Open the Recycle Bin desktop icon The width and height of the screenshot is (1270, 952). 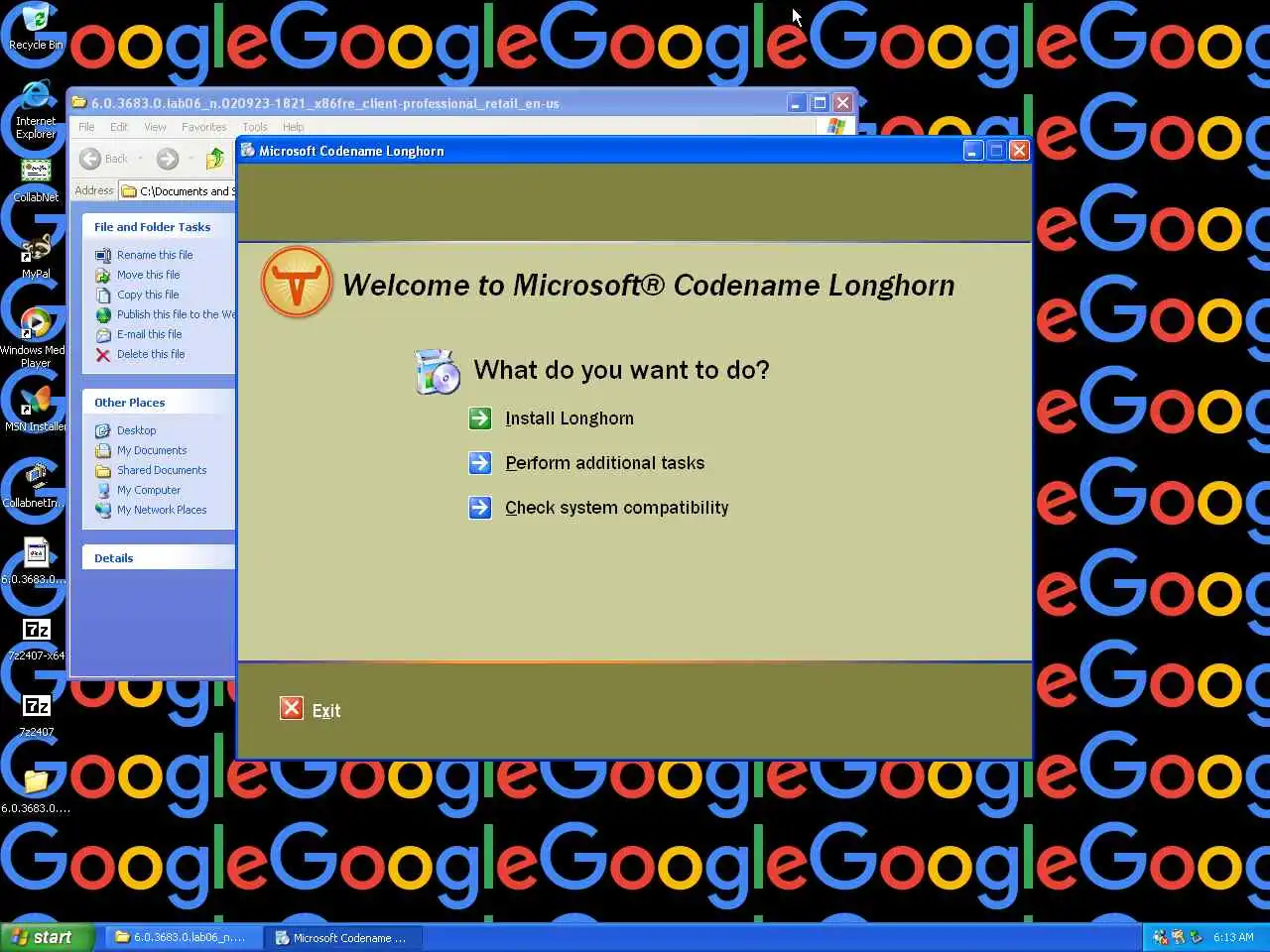click(36, 28)
